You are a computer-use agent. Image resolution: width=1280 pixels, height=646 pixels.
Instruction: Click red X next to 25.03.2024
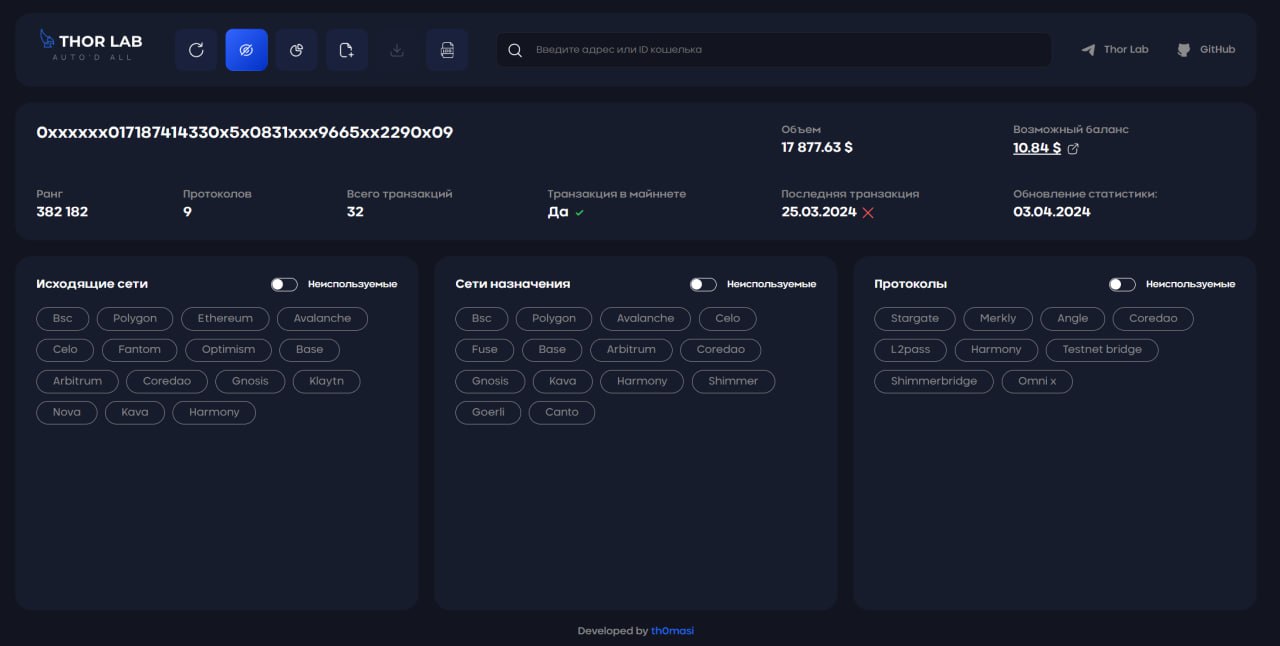coord(868,213)
